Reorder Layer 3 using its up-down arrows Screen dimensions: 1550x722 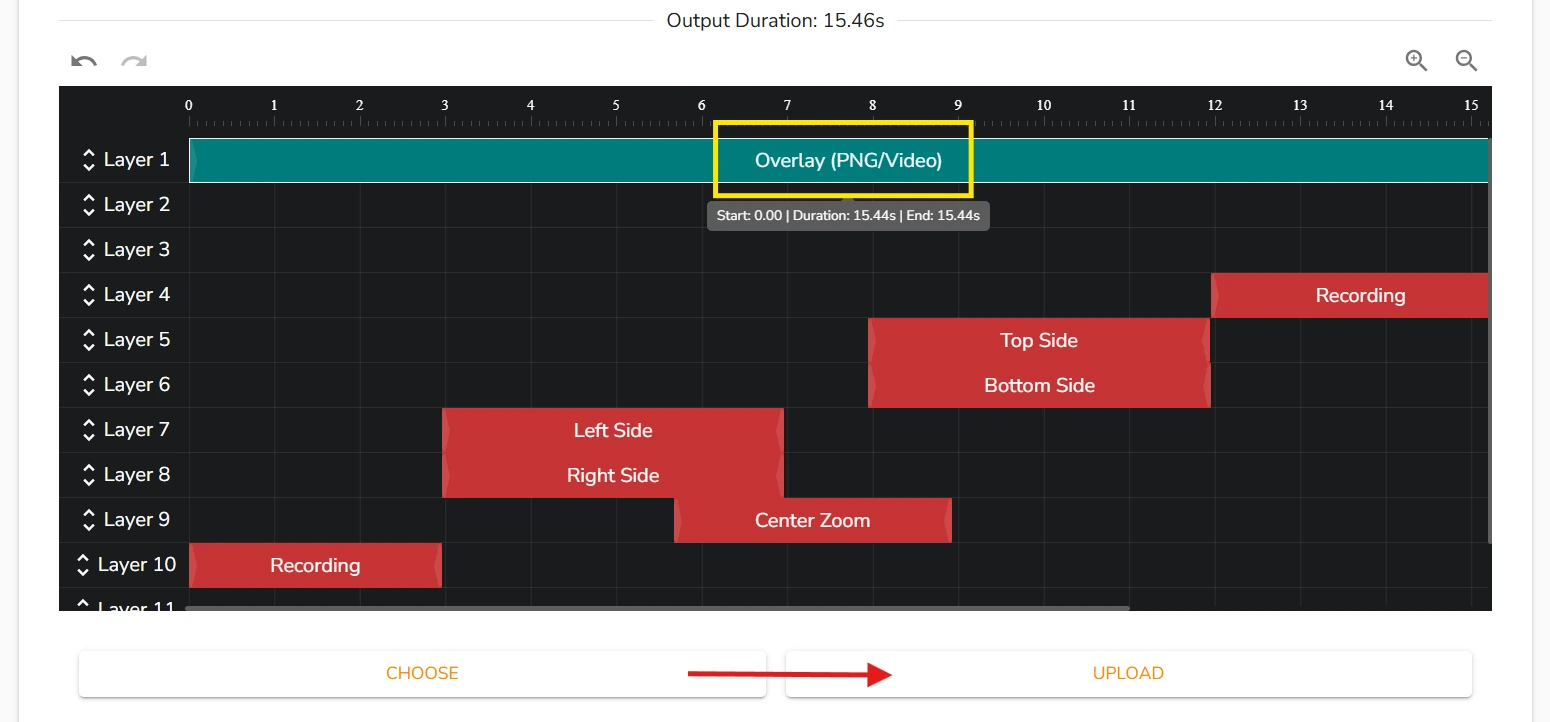[x=89, y=250]
